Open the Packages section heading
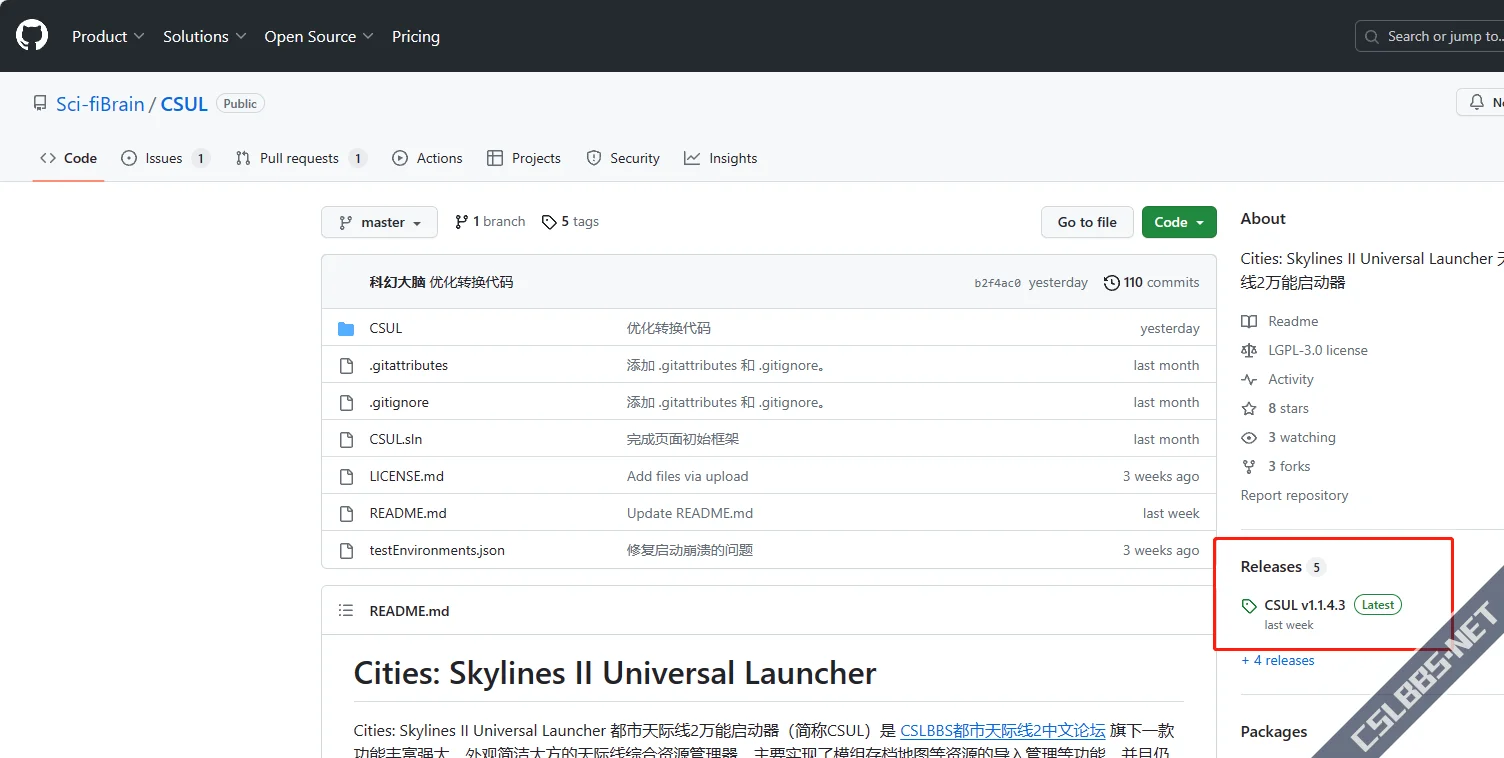The width and height of the screenshot is (1504, 758). [1274, 731]
